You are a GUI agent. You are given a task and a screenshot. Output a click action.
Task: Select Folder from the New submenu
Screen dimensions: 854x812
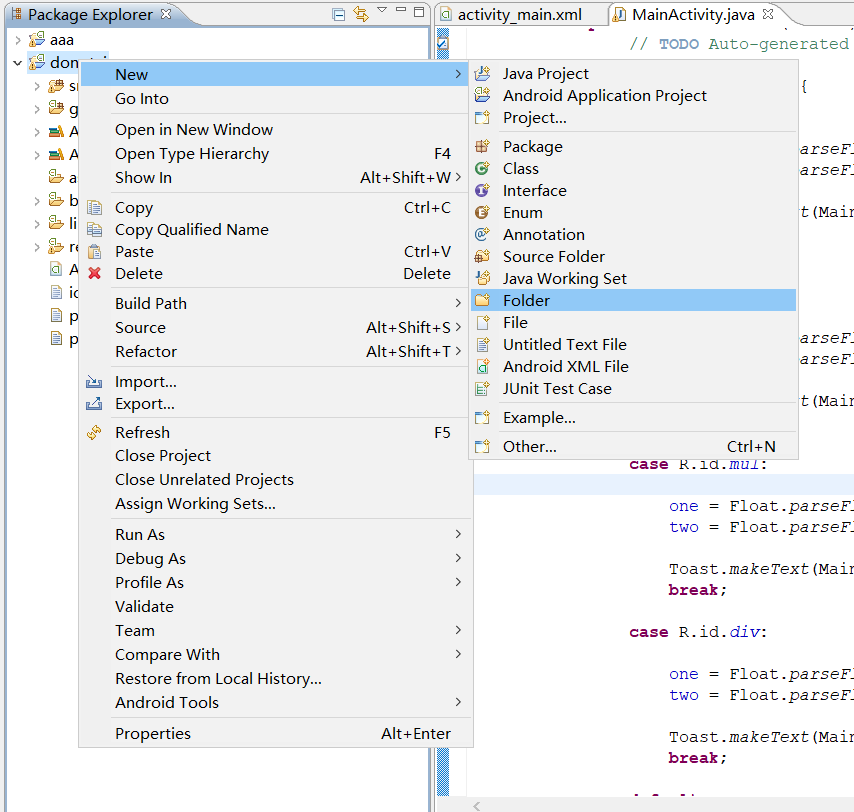633,301
